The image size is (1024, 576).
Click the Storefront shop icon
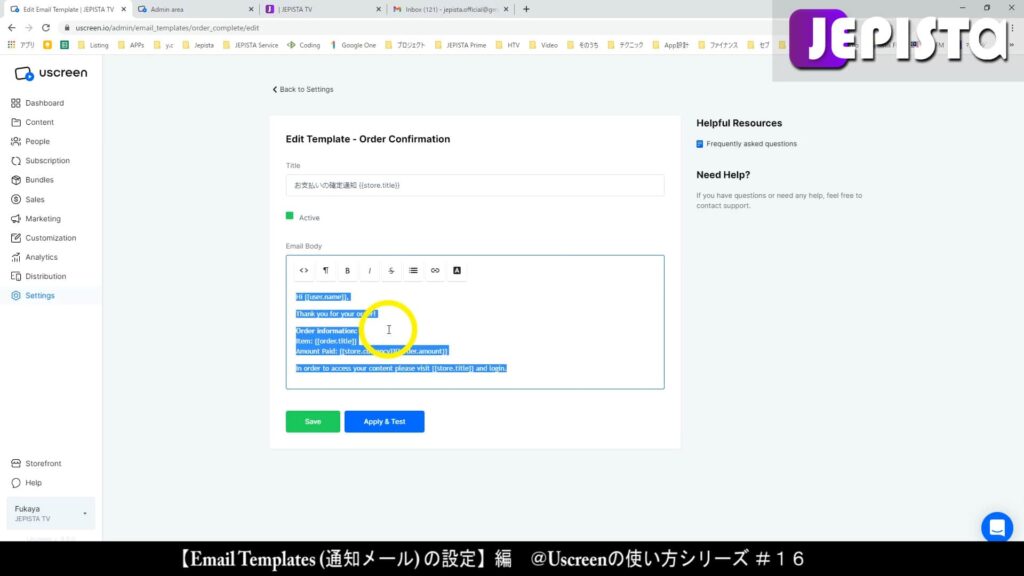[x=16, y=464]
